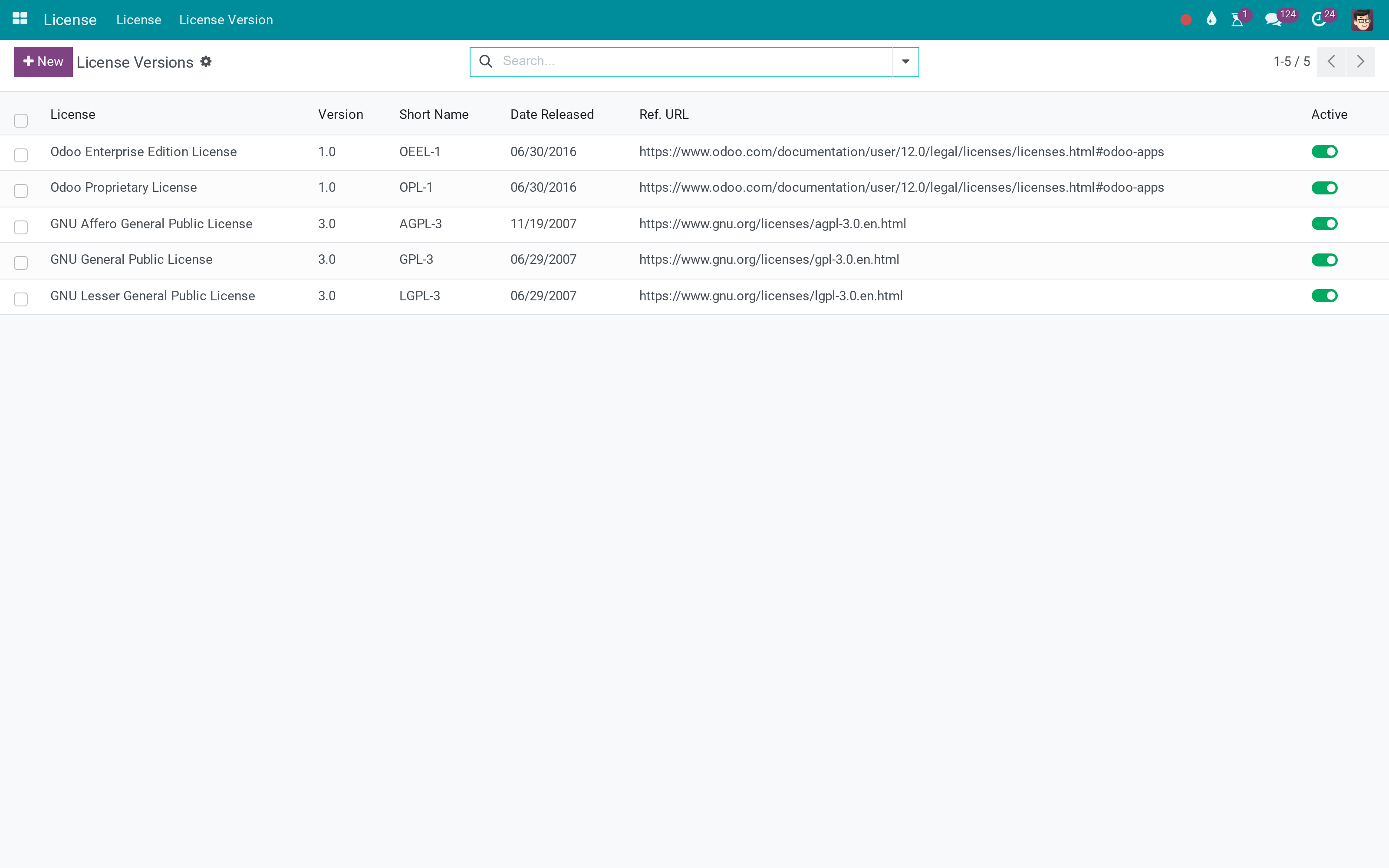Click the AGPL-3 short name cell
1389x868 pixels.
421,224
